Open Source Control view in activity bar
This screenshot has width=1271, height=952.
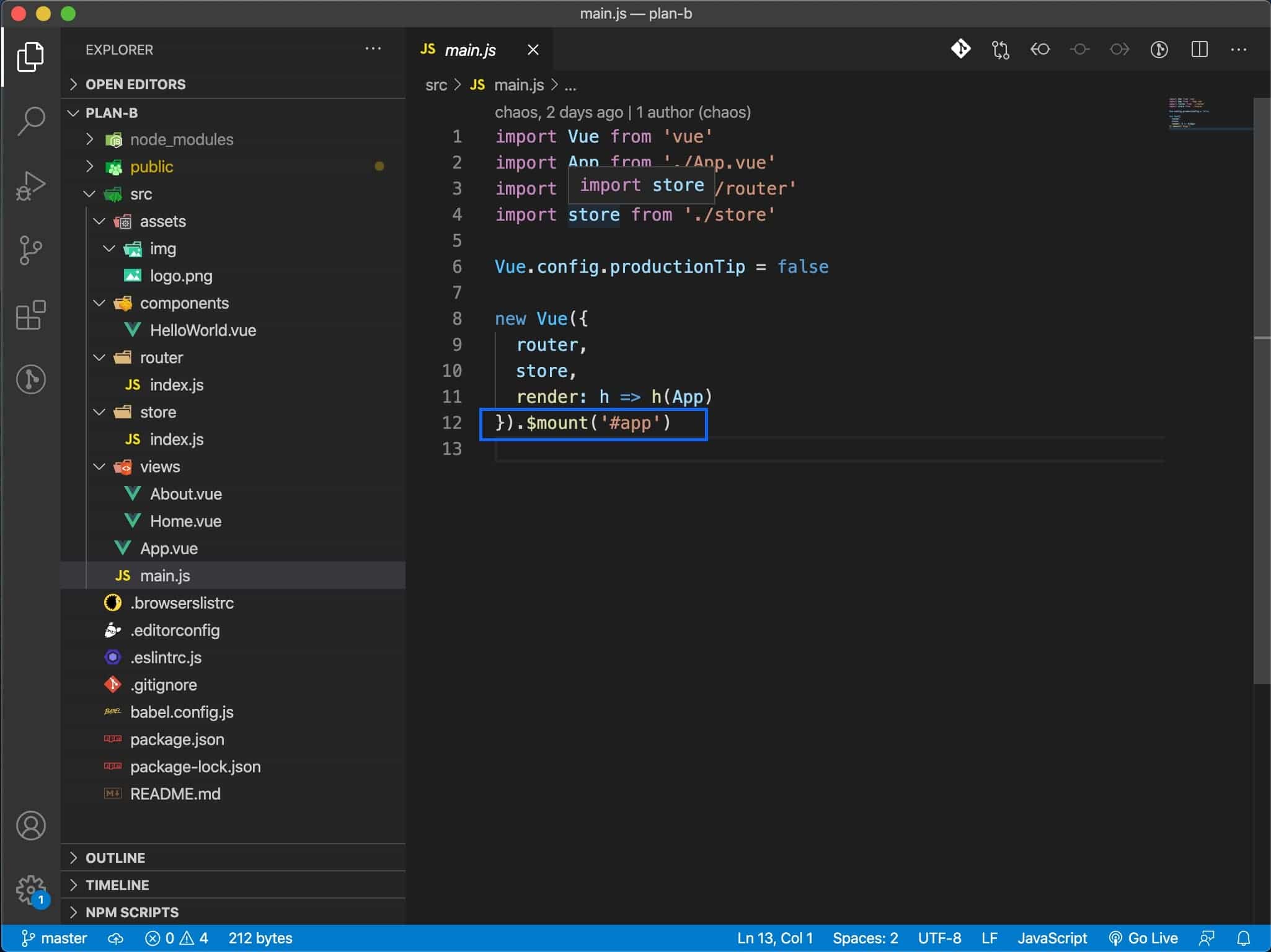[x=30, y=250]
